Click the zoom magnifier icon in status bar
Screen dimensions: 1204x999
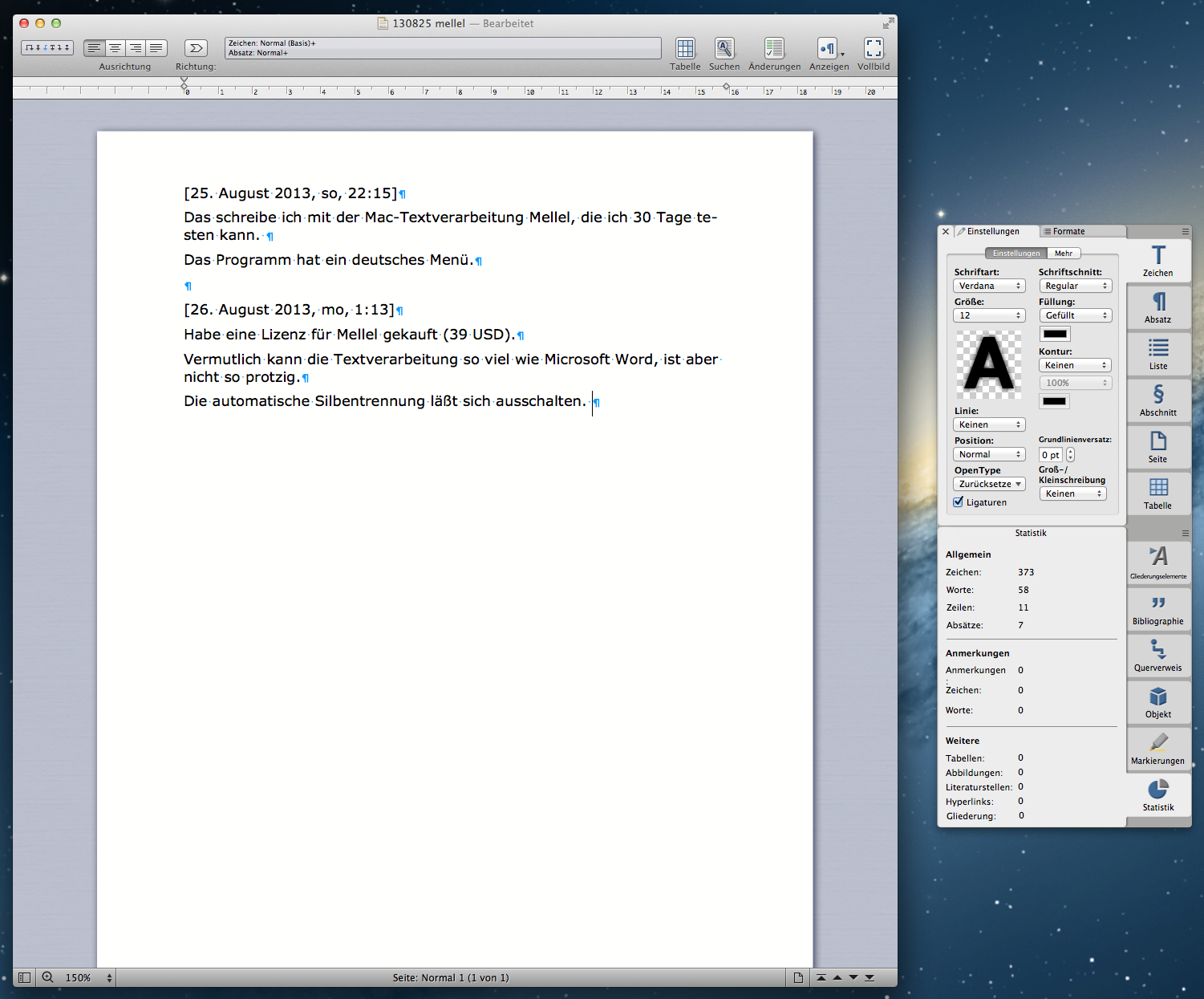pos(48,977)
